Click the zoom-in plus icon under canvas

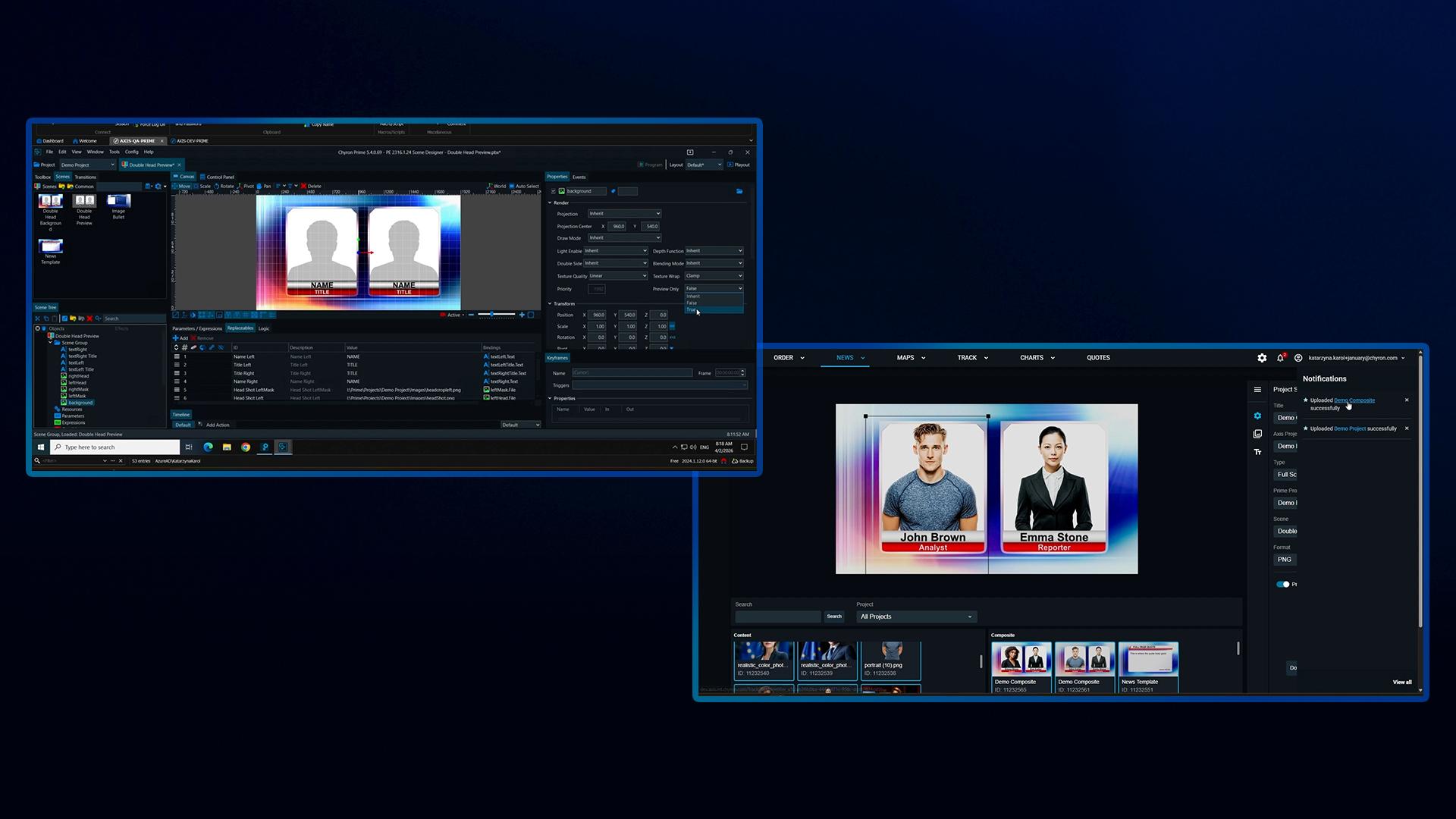click(521, 315)
